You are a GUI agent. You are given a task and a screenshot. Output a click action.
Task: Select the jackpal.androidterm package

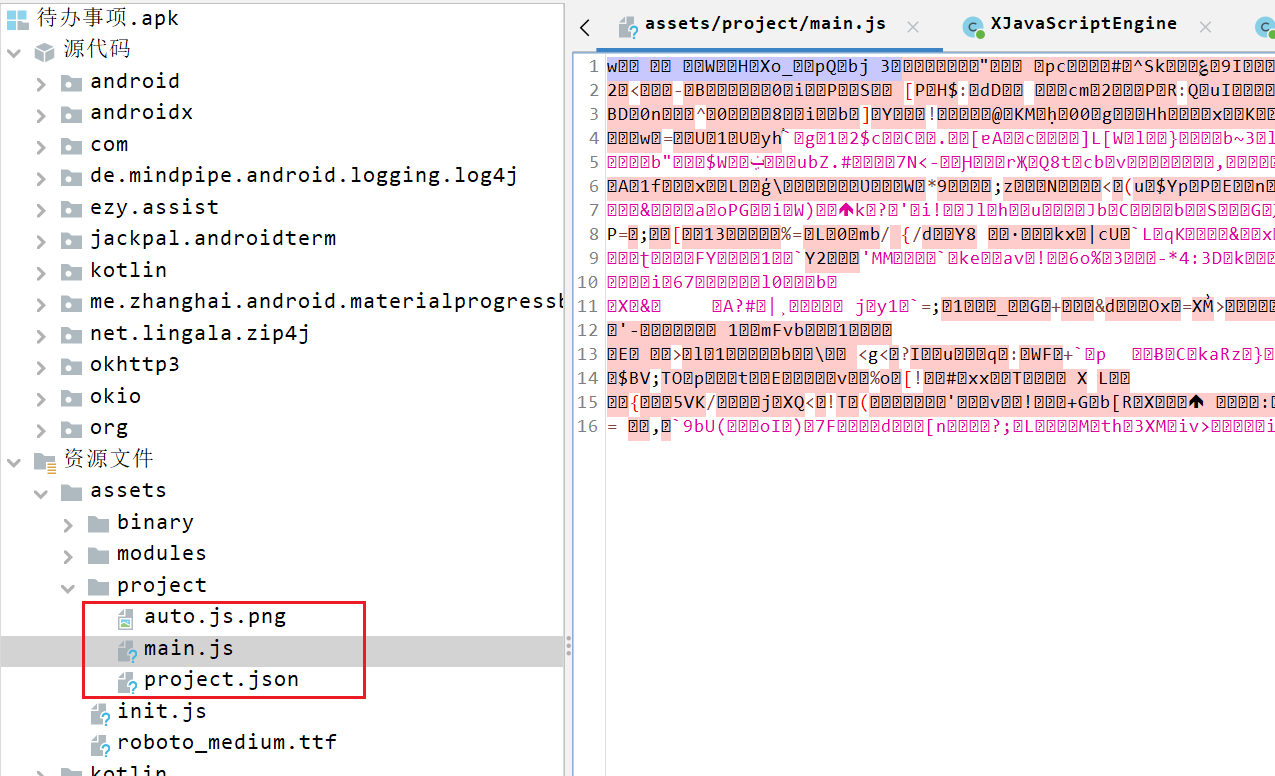212,239
